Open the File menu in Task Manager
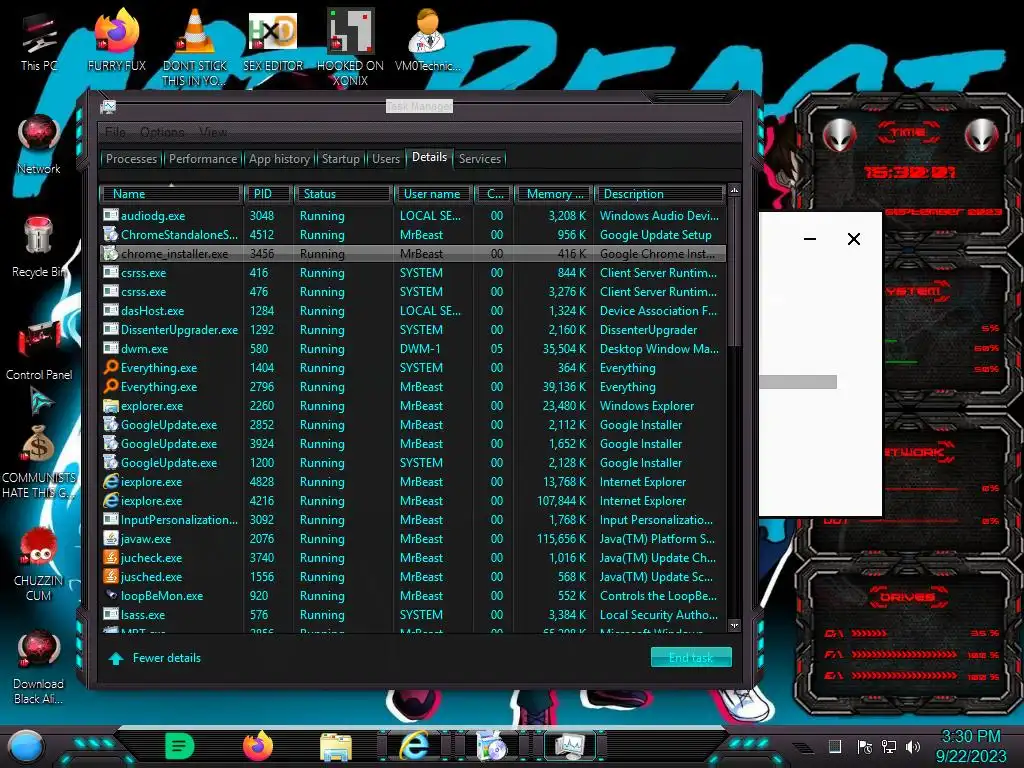 (116, 132)
